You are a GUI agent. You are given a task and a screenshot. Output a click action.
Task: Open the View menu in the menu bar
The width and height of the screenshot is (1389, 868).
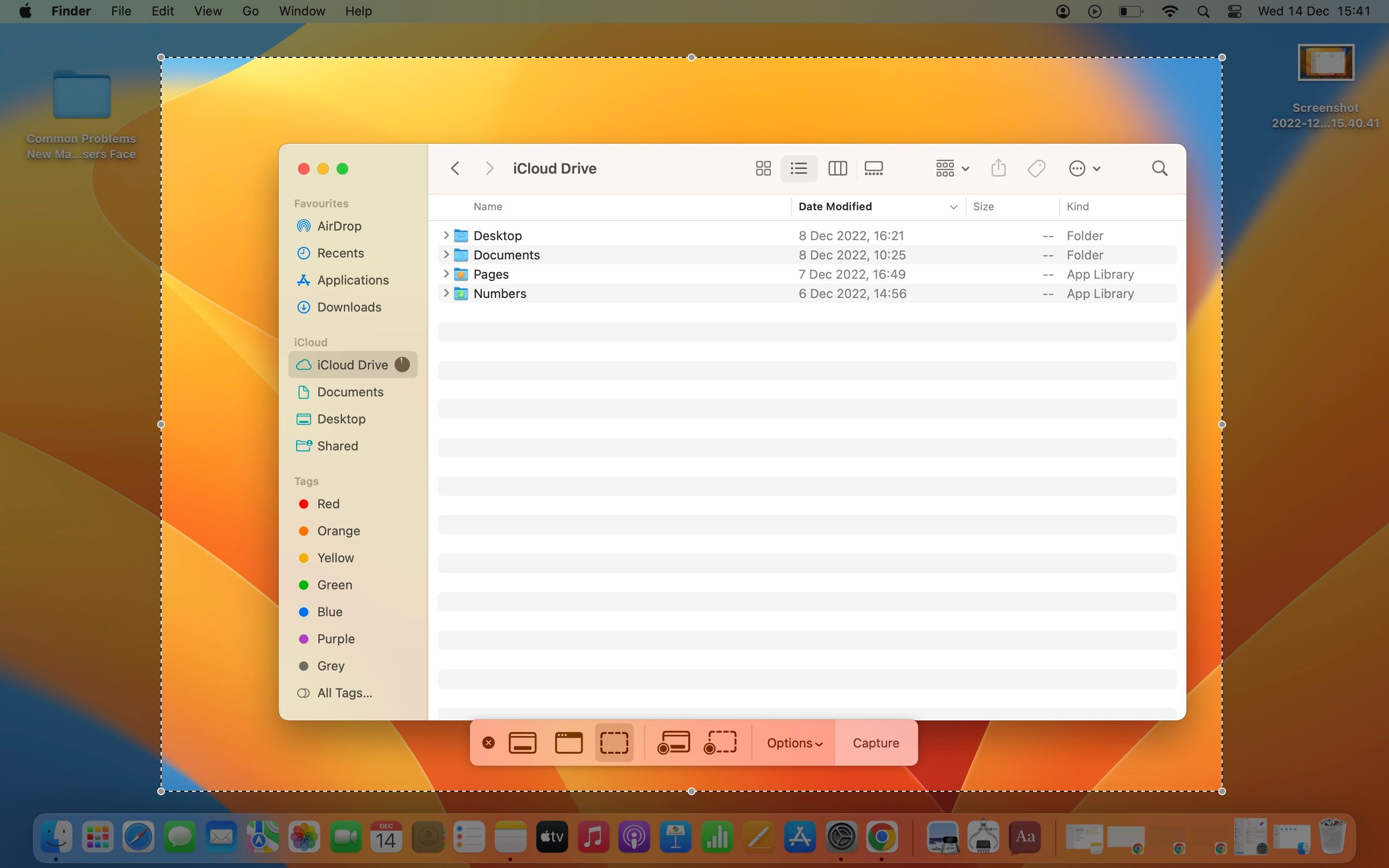207,11
